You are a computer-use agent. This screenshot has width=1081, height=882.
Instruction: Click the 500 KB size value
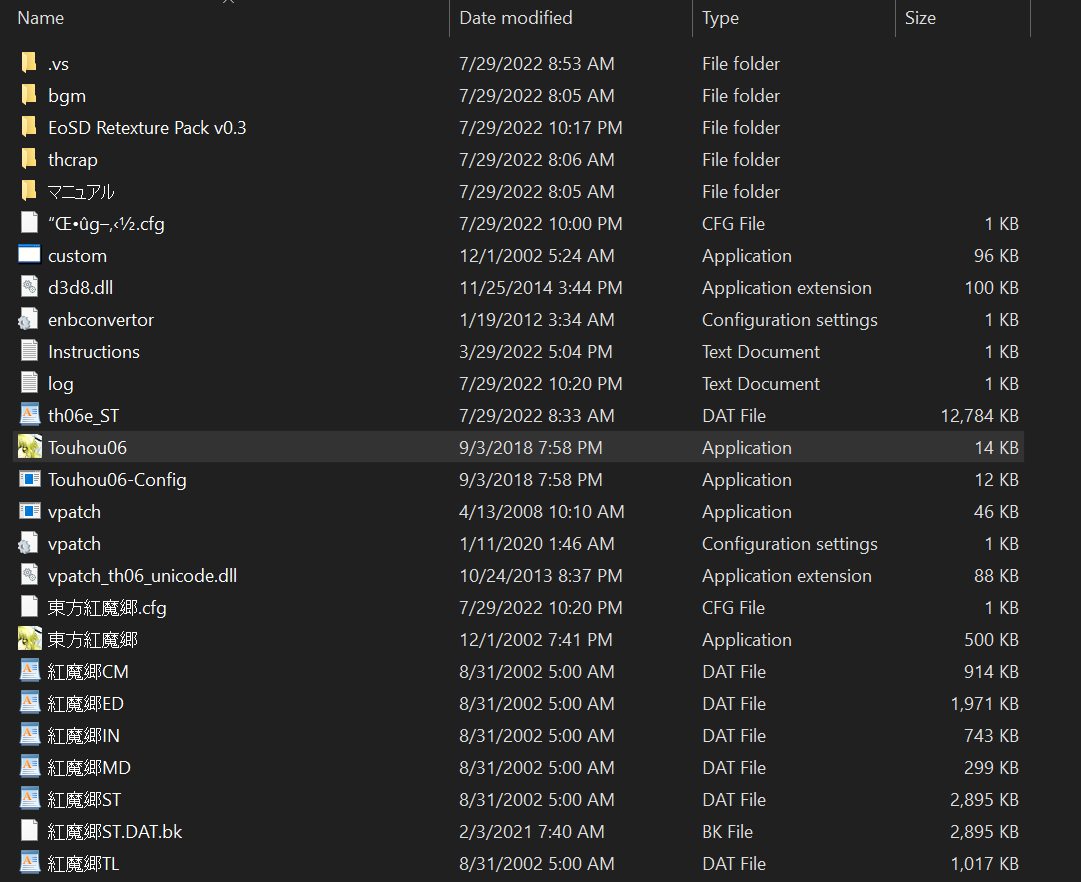coord(991,640)
